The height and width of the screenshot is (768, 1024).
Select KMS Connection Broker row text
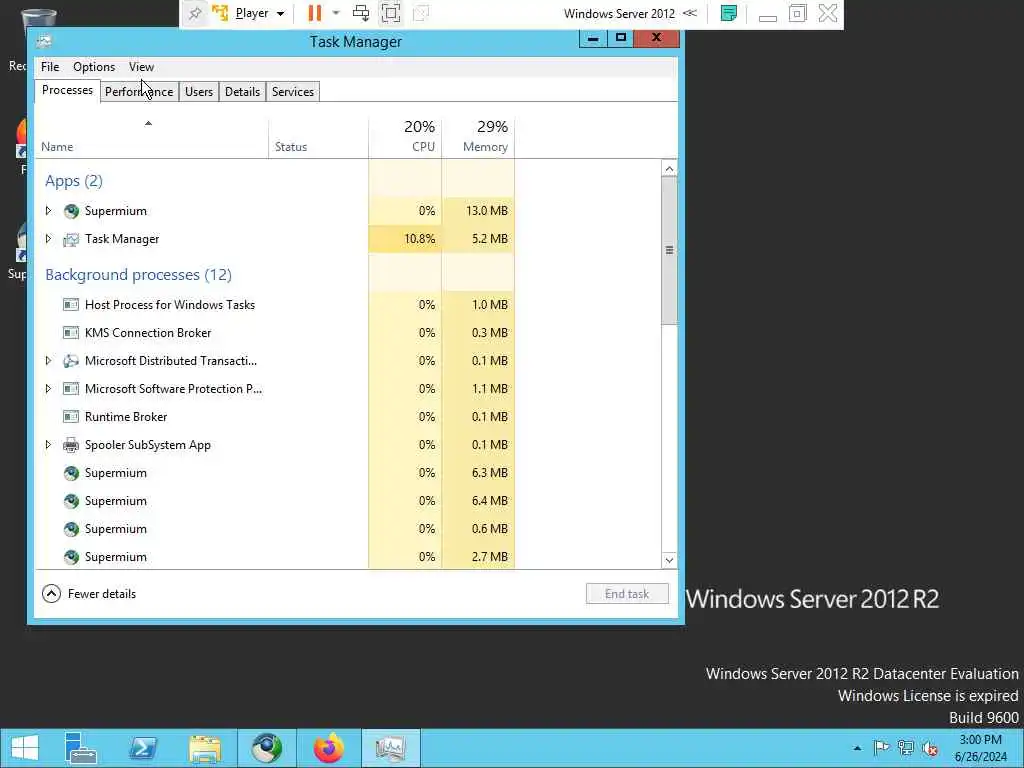(148, 332)
